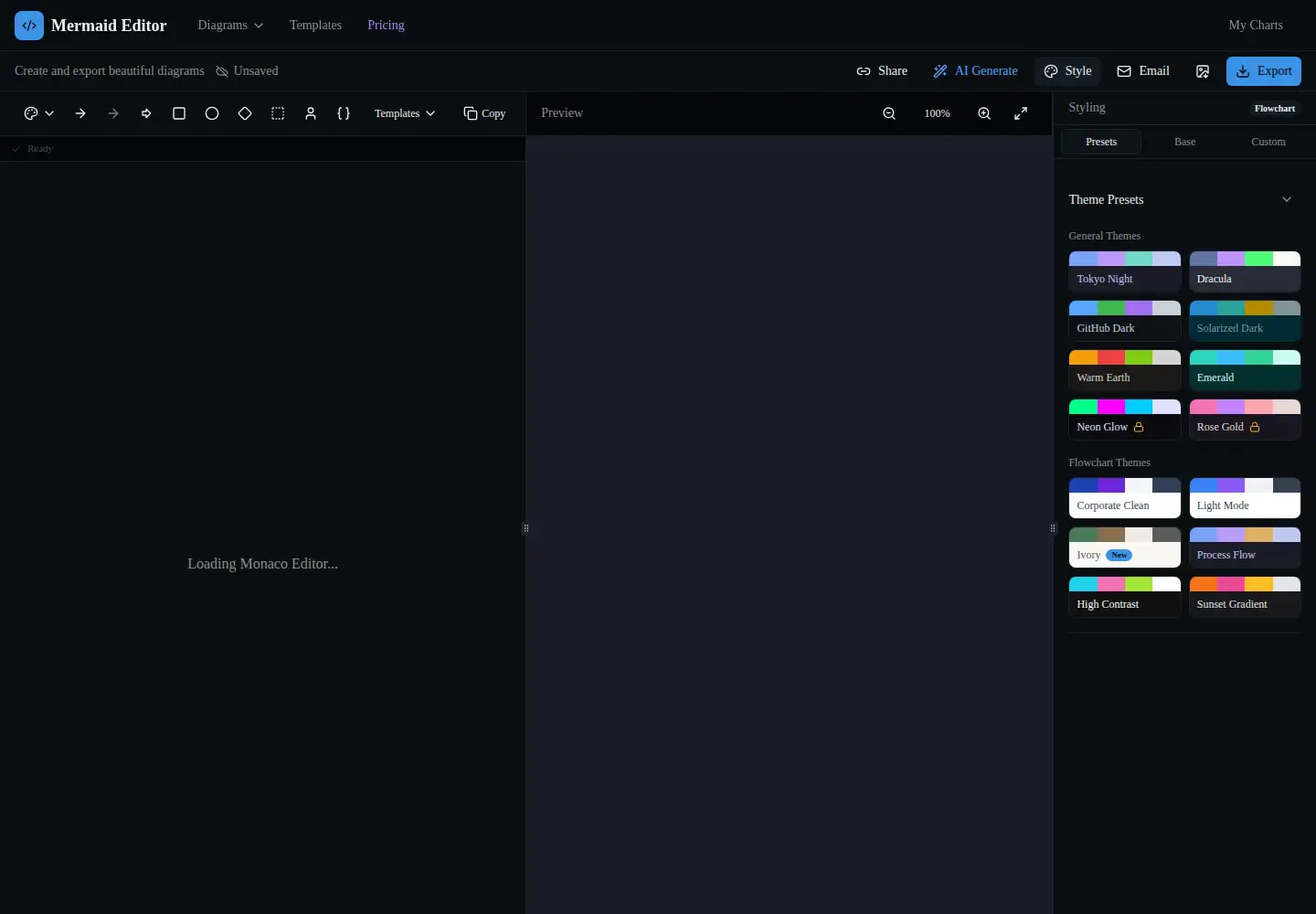Switch to the Base styling tab
The width and height of the screenshot is (1316, 914).
(x=1184, y=142)
